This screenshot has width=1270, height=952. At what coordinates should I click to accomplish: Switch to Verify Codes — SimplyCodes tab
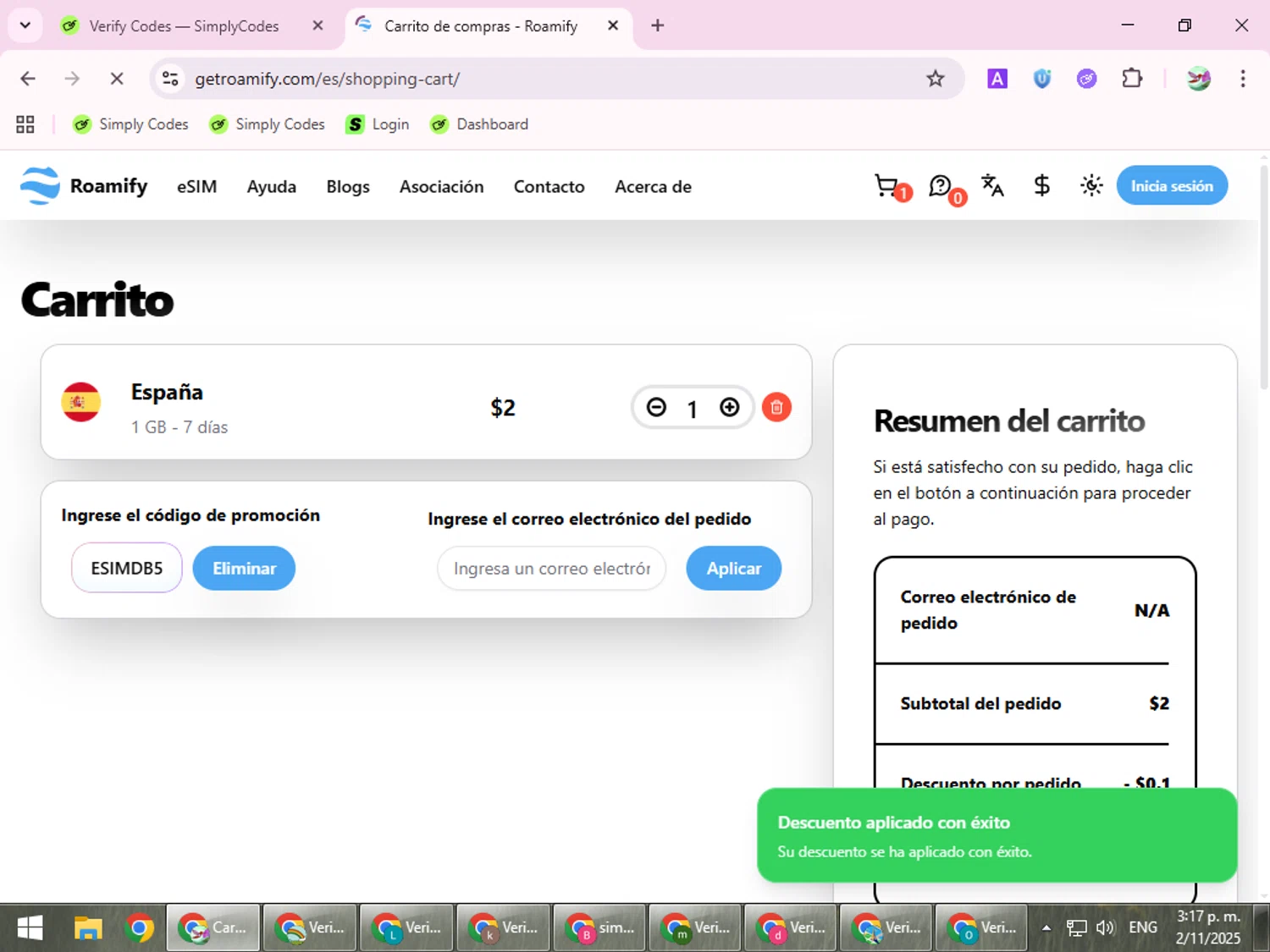[x=184, y=26]
